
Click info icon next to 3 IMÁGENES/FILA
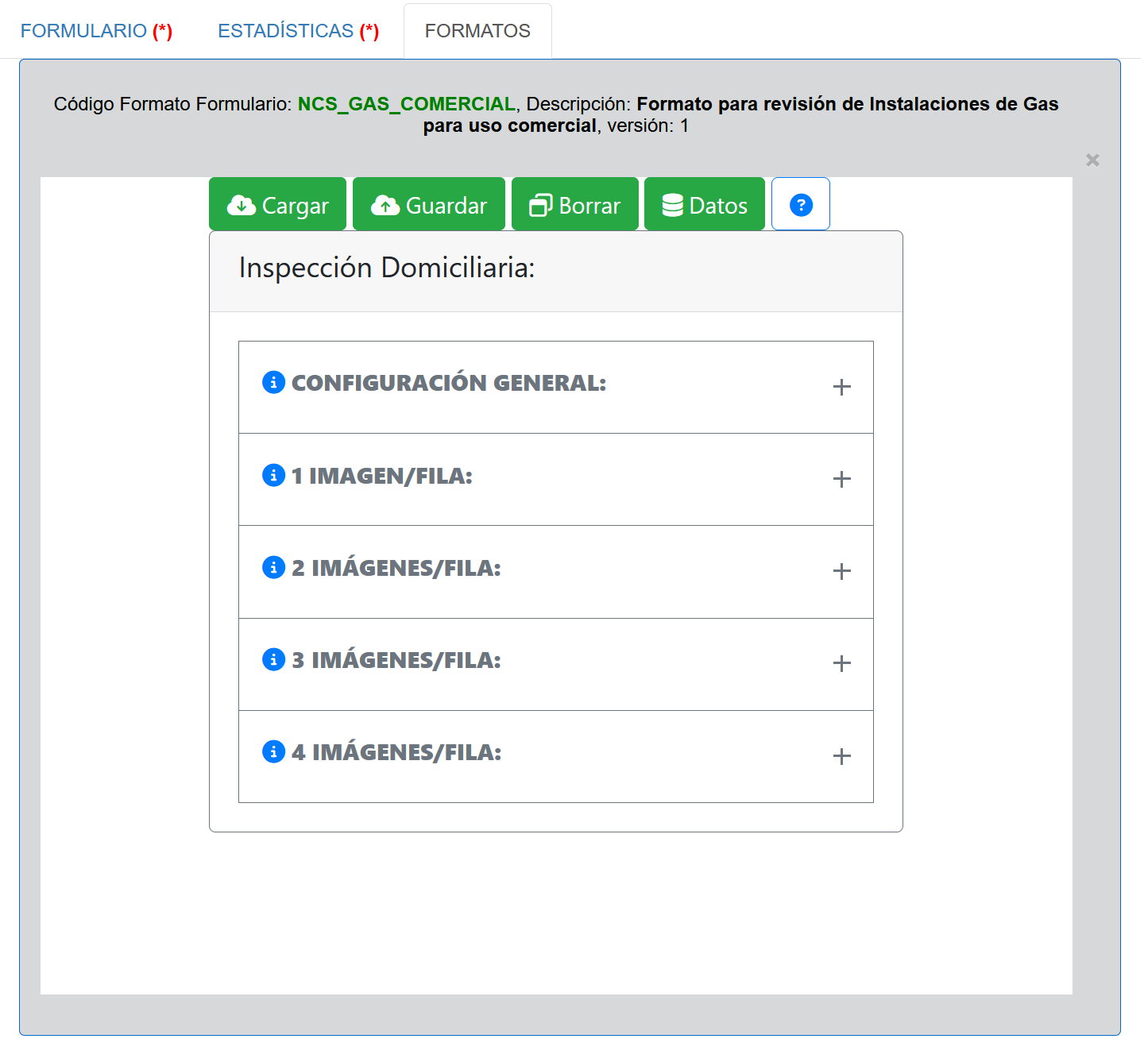[x=273, y=659]
